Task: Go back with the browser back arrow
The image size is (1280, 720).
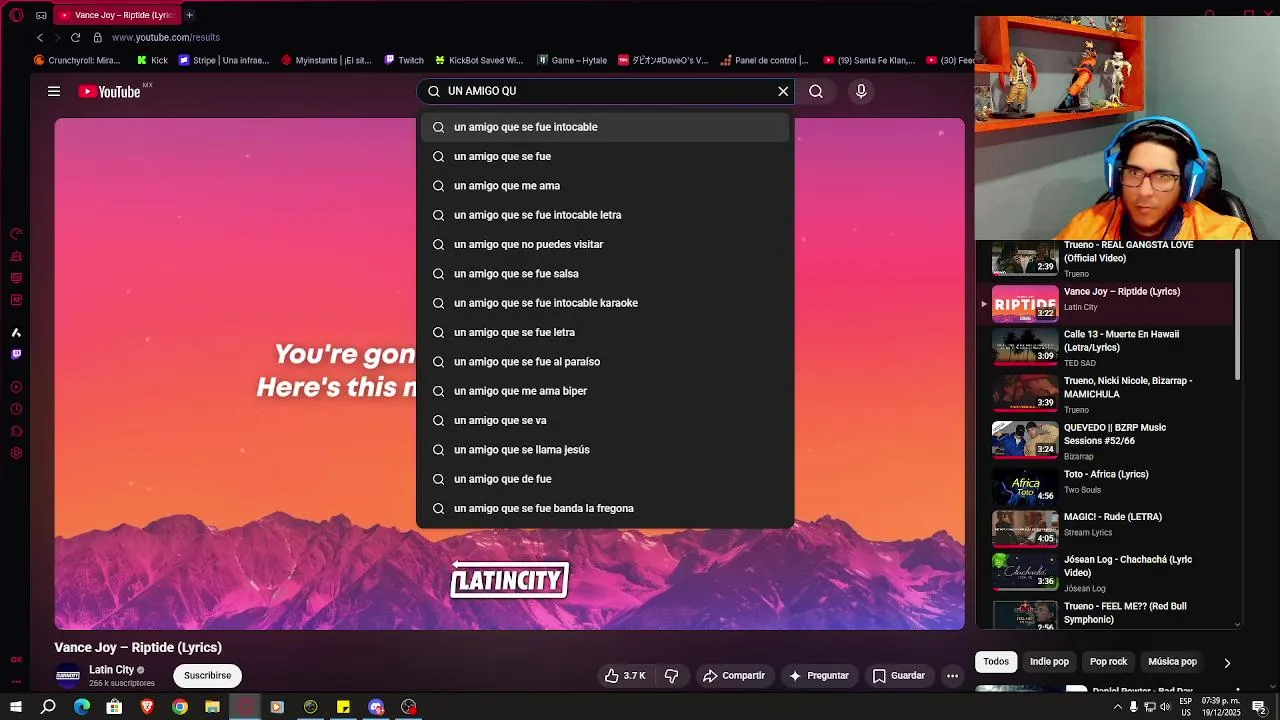Action: (x=40, y=37)
